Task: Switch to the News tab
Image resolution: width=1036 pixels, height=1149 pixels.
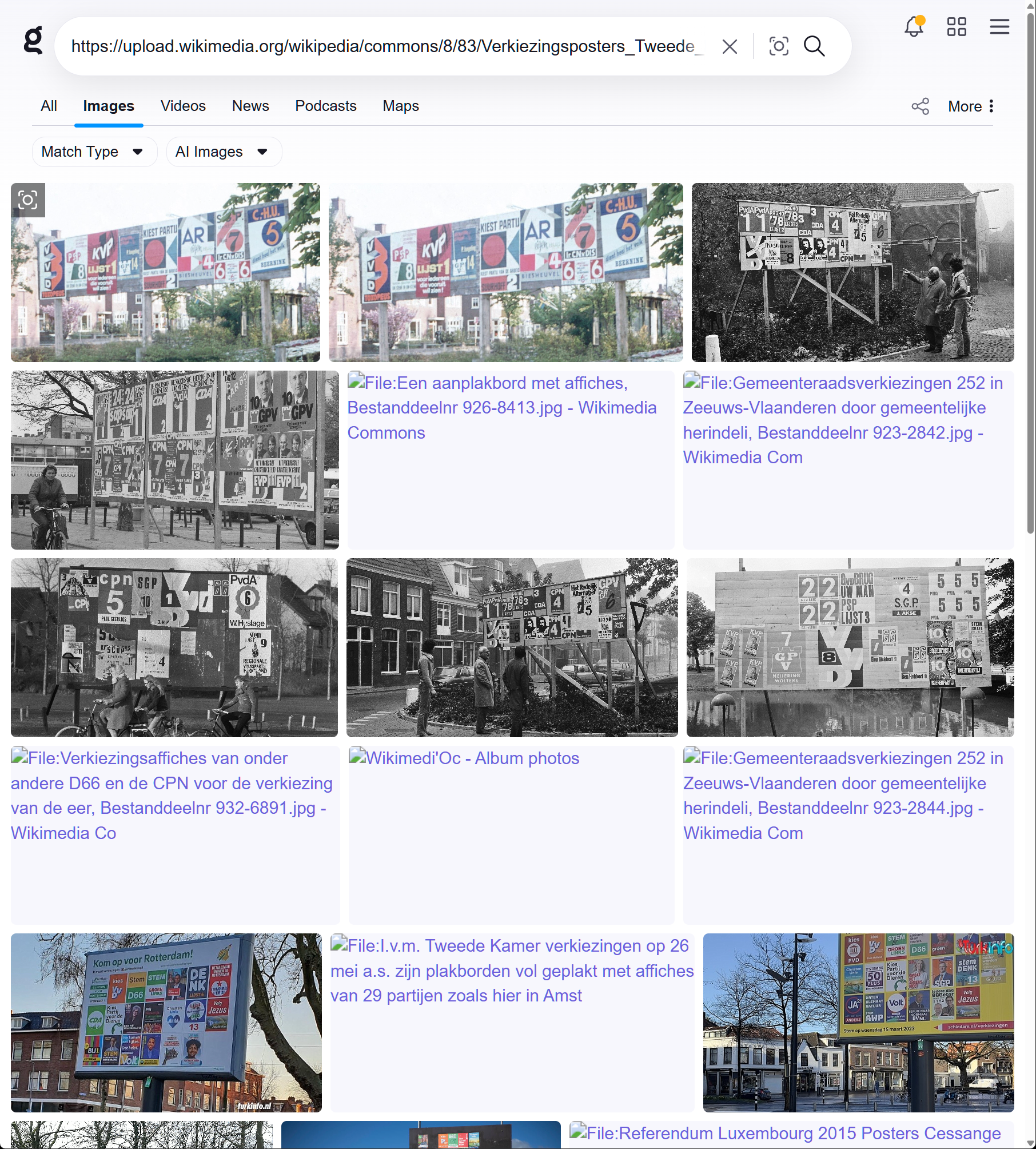Action: [x=250, y=106]
